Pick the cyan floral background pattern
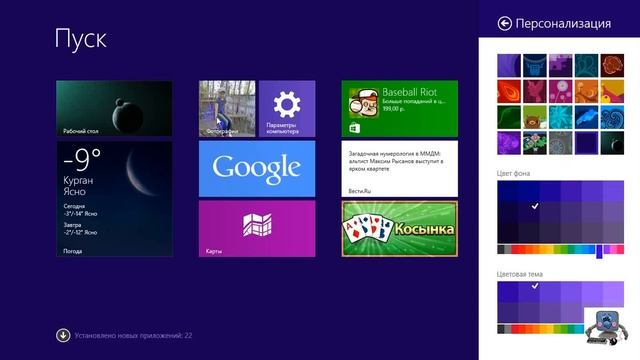640x360 pixels. click(560, 117)
